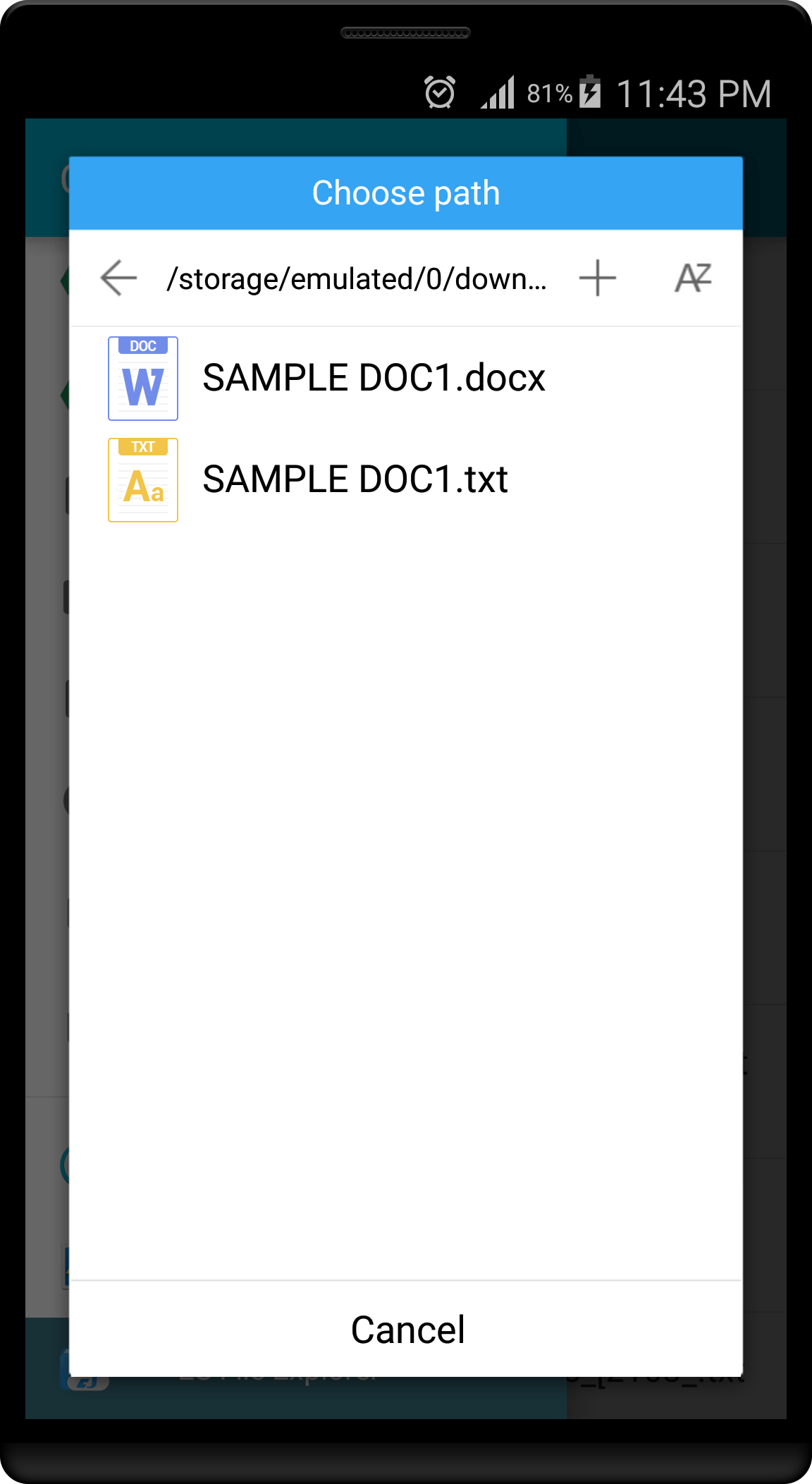The image size is (812, 1484).
Task: Tap the Choose path dialog title
Action: 406,193
